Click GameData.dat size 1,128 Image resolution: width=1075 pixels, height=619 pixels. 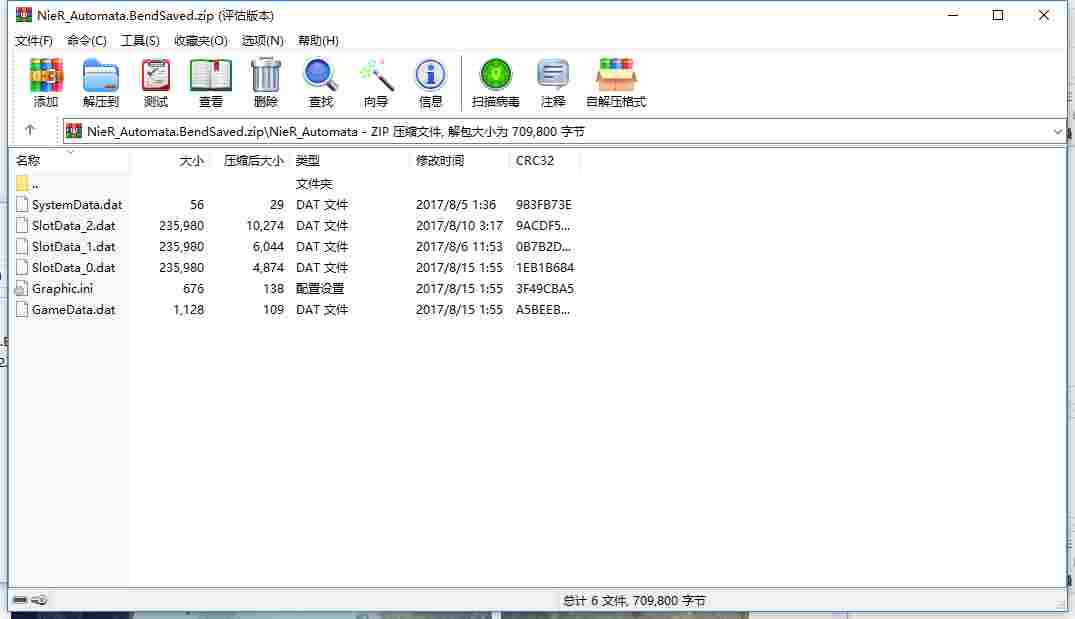pos(189,309)
